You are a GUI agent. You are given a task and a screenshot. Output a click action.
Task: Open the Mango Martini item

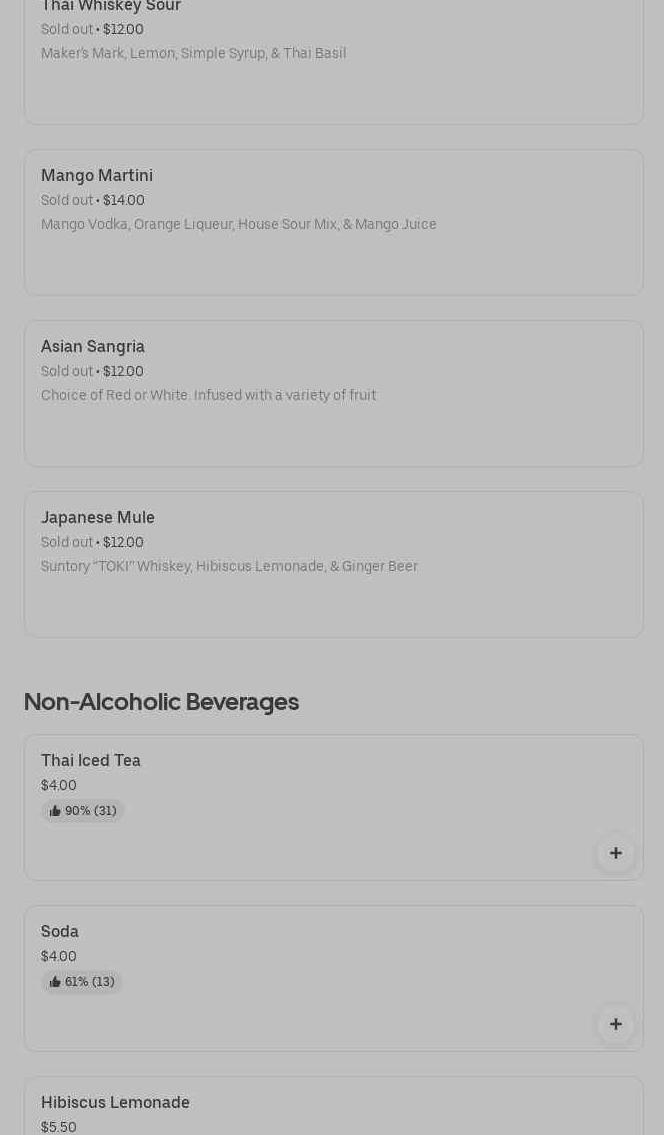pos(97,176)
